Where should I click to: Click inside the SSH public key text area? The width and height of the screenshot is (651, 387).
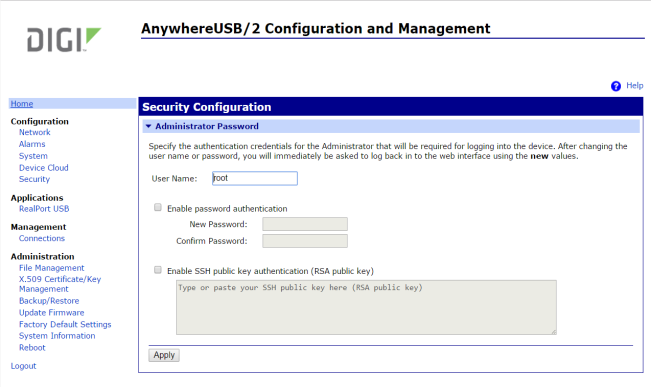(x=366, y=307)
